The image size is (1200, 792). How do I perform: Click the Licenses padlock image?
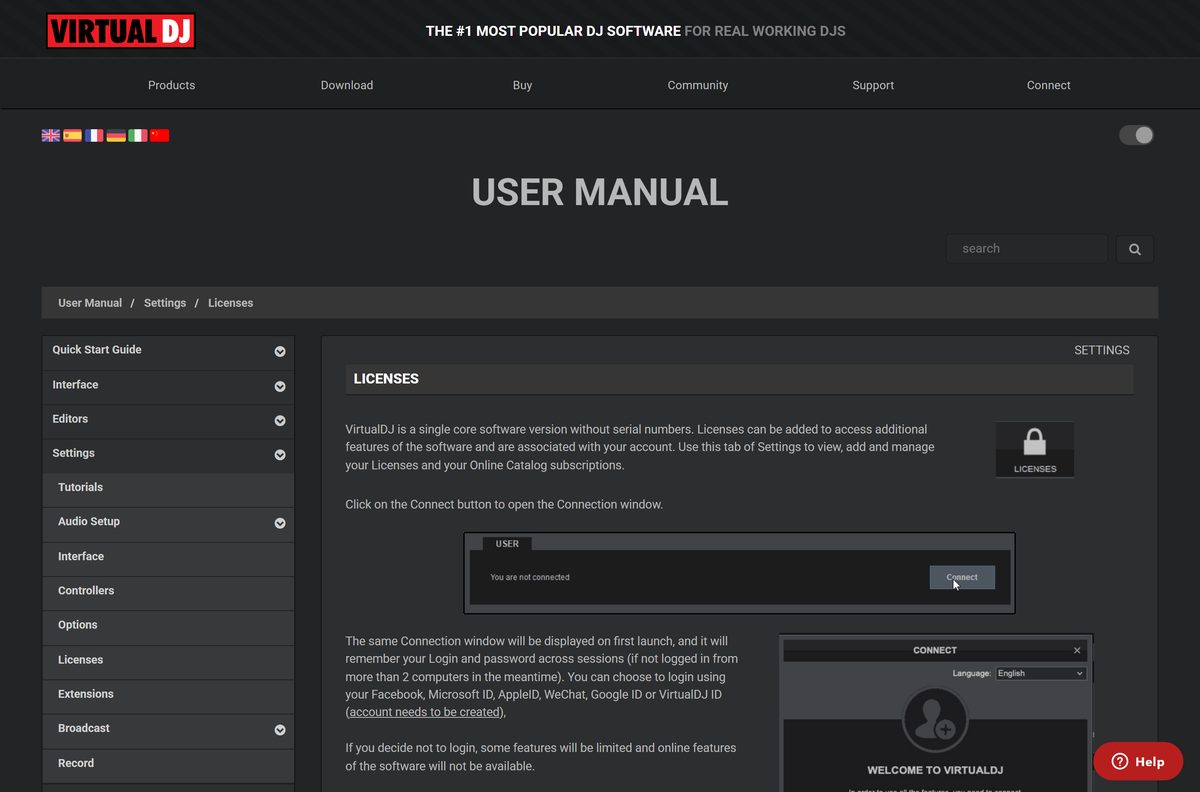point(1035,449)
